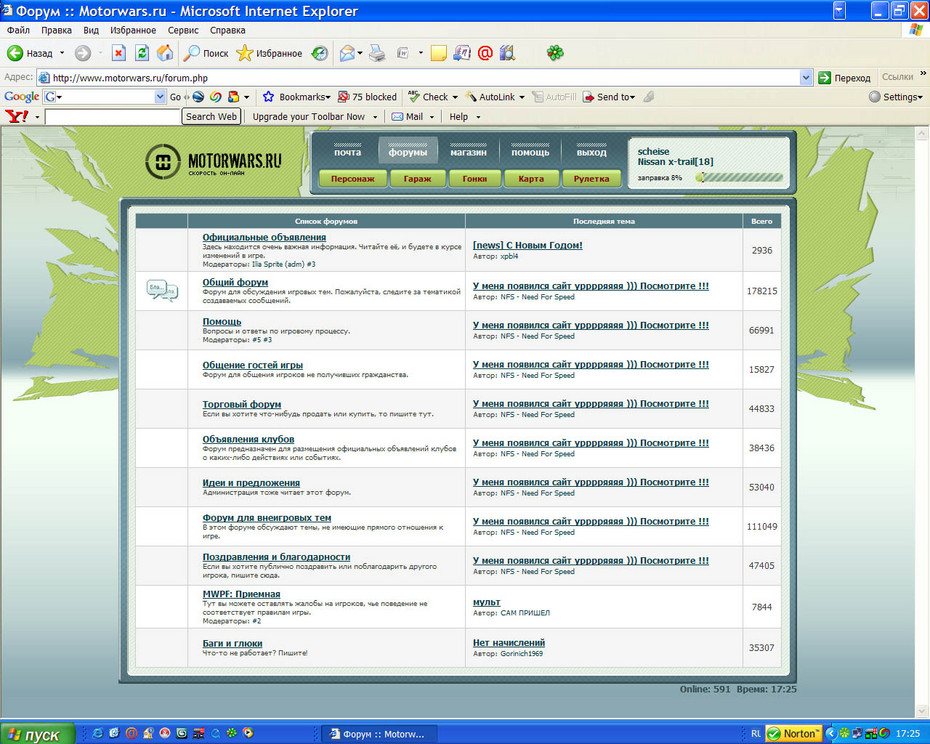Click the yellow note icon in toolbar
Viewport: 930px width, 744px height.
click(x=438, y=53)
